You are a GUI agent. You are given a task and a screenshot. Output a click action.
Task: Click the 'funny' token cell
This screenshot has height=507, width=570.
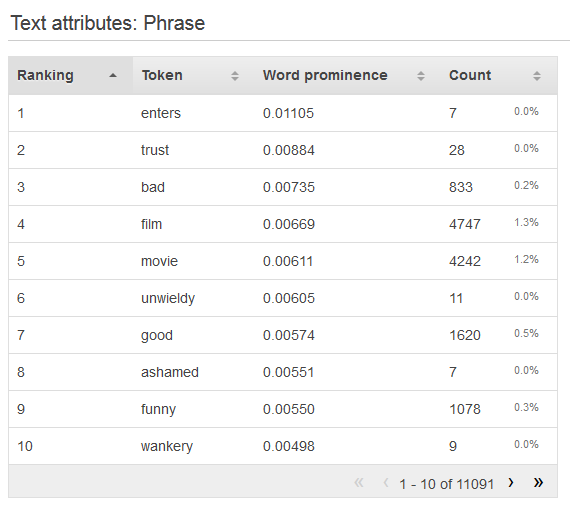click(158, 410)
